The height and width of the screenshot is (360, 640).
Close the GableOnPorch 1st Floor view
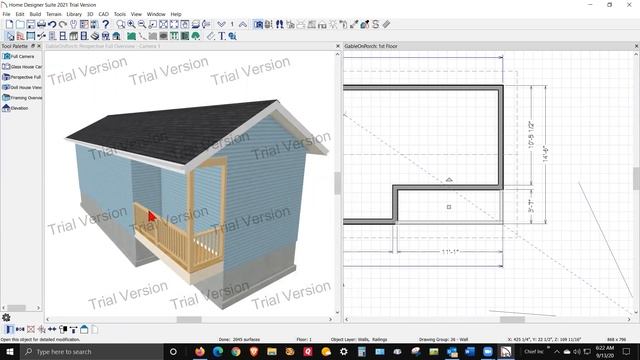(x=636, y=46)
